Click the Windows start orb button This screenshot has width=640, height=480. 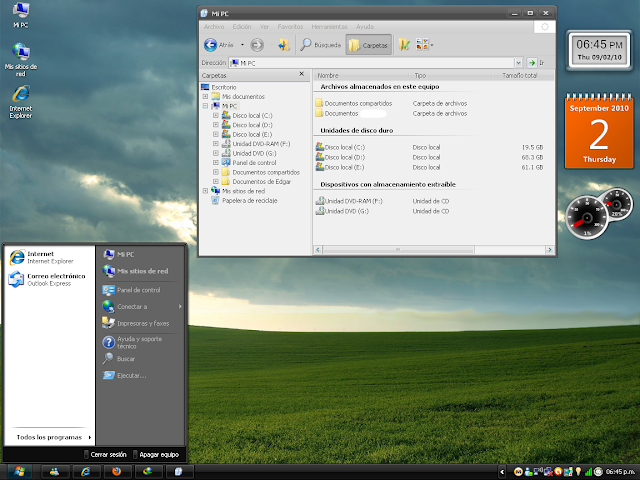(x=19, y=472)
